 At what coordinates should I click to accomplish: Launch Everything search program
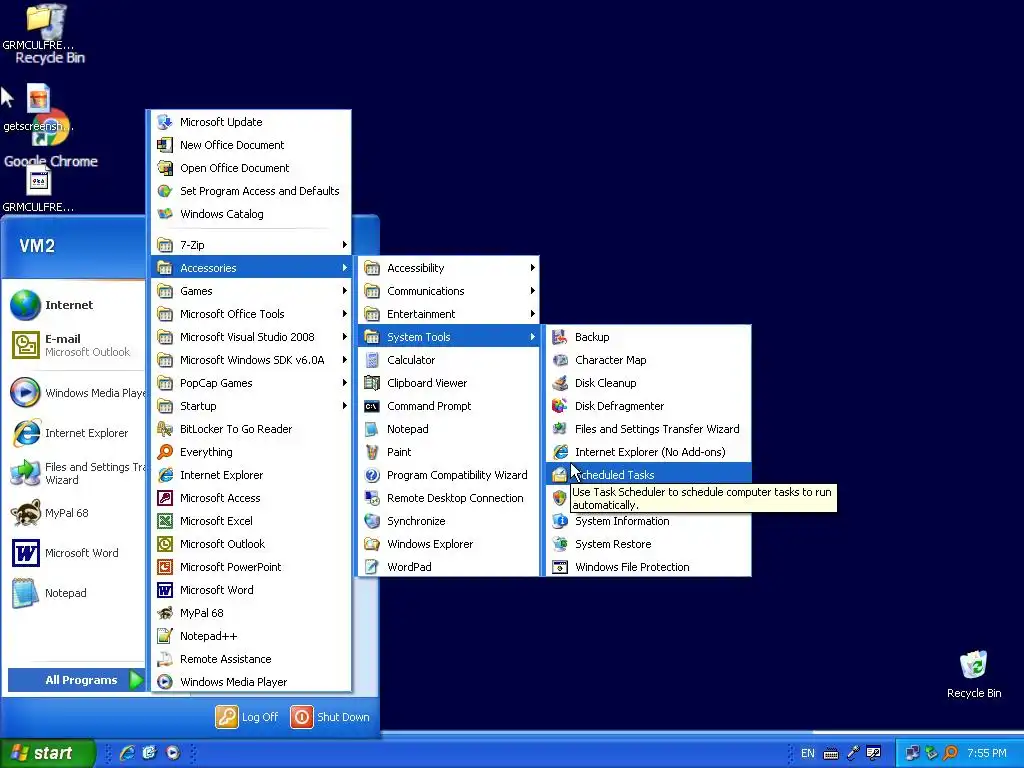point(251,451)
